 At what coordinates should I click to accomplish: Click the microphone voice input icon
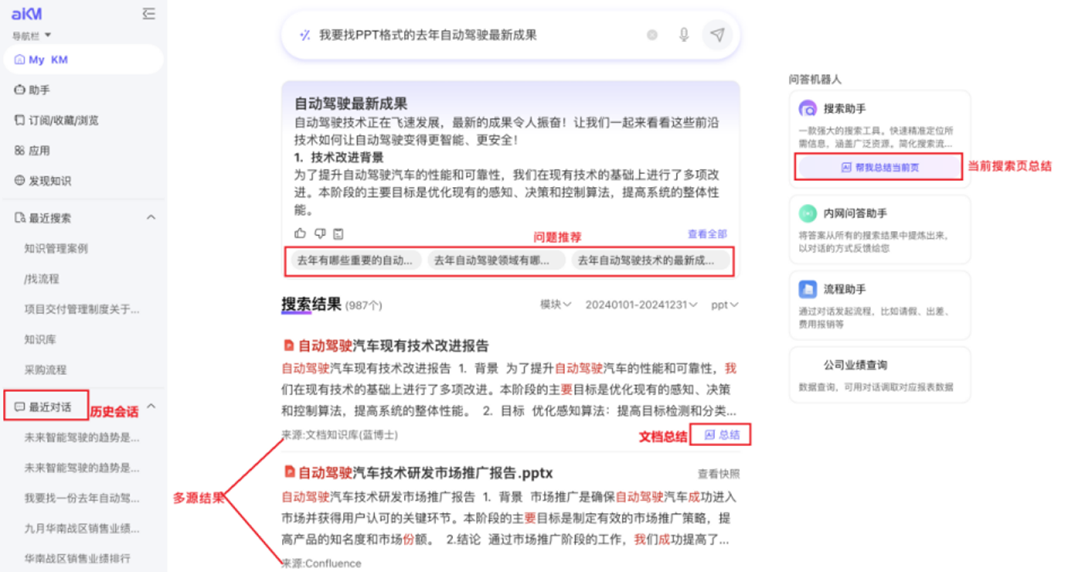(x=684, y=35)
